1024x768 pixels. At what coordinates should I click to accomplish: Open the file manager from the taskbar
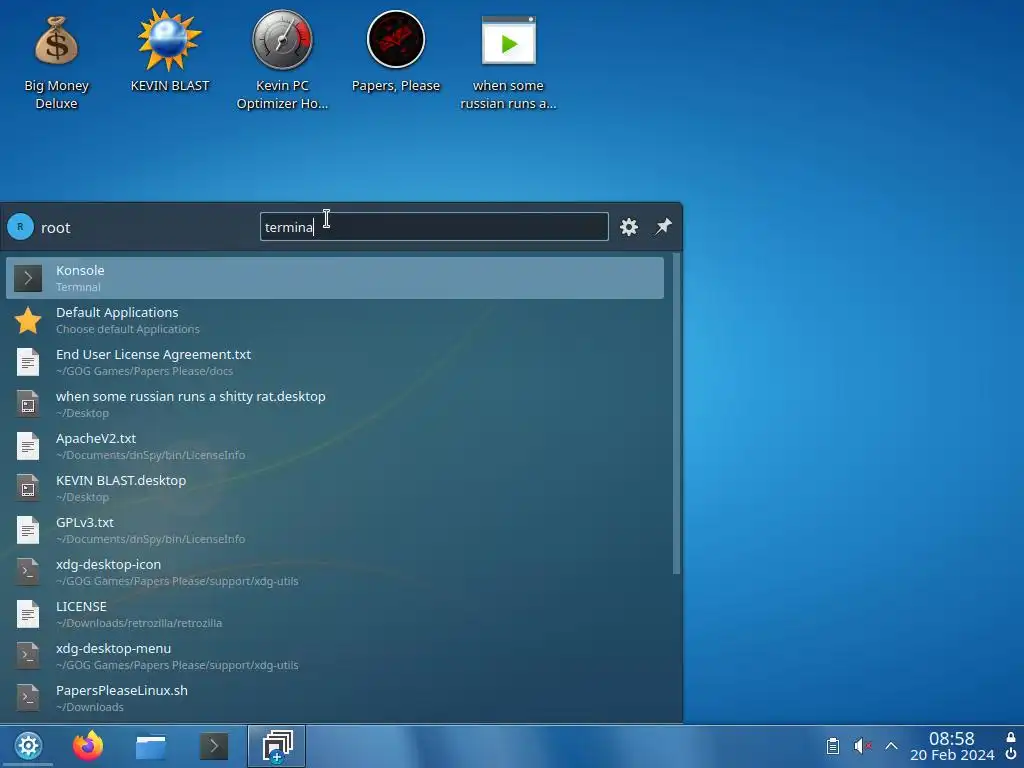pyautogui.click(x=151, y=746)
